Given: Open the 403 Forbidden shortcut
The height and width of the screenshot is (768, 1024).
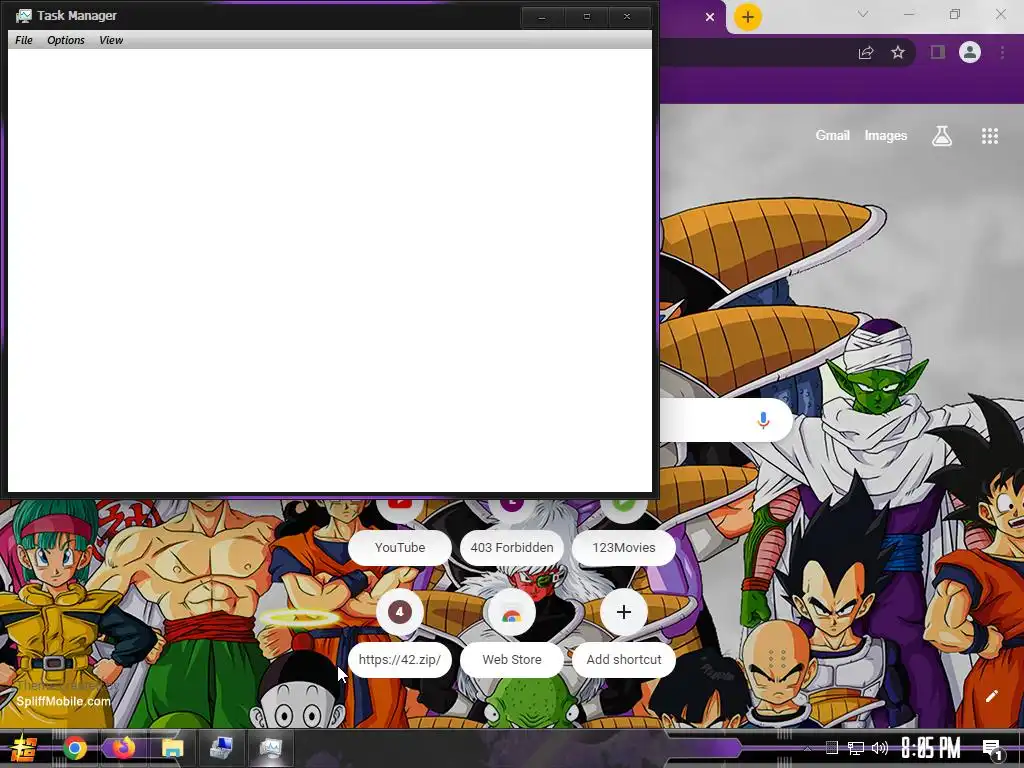Looking at the screenshot, I should pyautogui.click(x=511, y=547).
